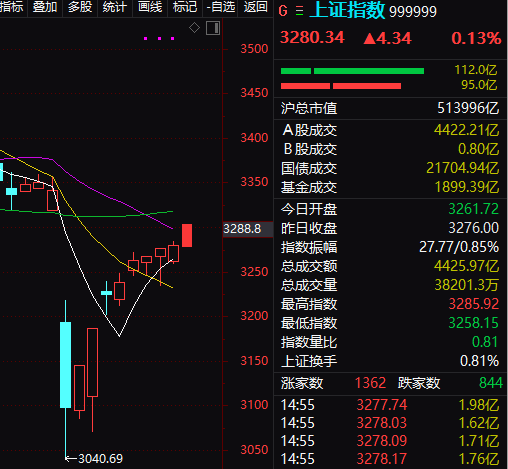Image resolution: width=508 pixels, height=469 pixels.
Task: Toggle -自选 remove from watchlist
Action: pyautogui.click(x=220, y=7)
